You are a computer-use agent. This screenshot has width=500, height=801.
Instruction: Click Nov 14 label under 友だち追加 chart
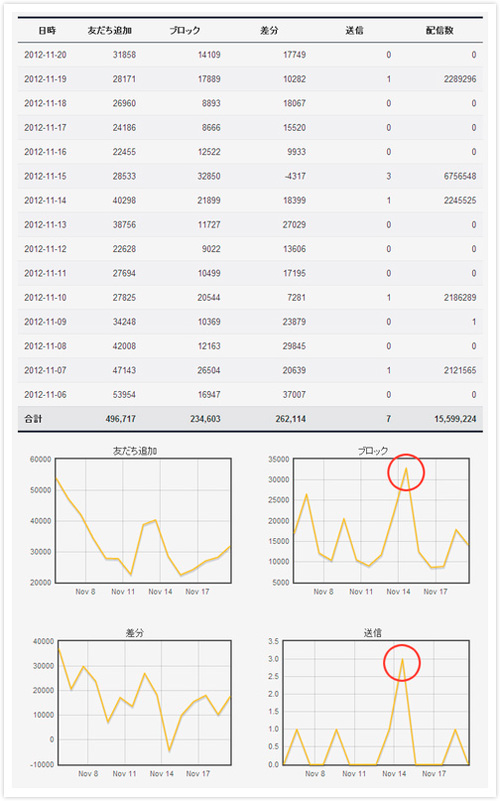160,592
